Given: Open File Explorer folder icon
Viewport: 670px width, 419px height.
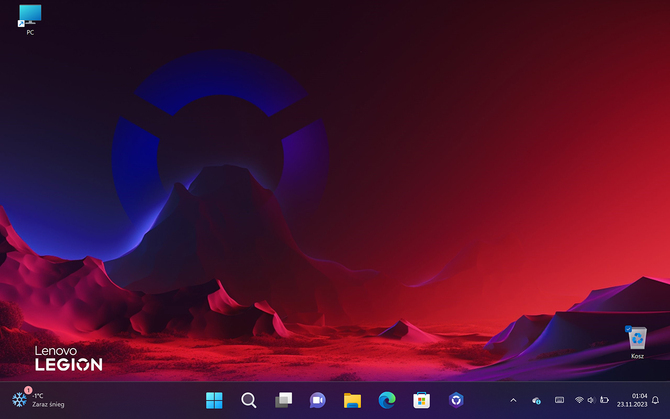Looking at the screenshot, I should pyautogui.click(x=353, y=400).
